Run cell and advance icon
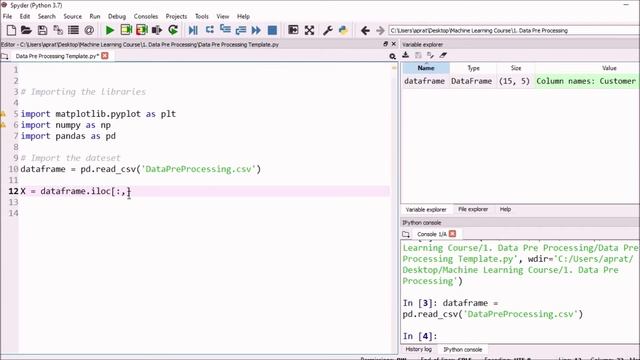This screenshot has height=360, width=640. tap(142, 30)
